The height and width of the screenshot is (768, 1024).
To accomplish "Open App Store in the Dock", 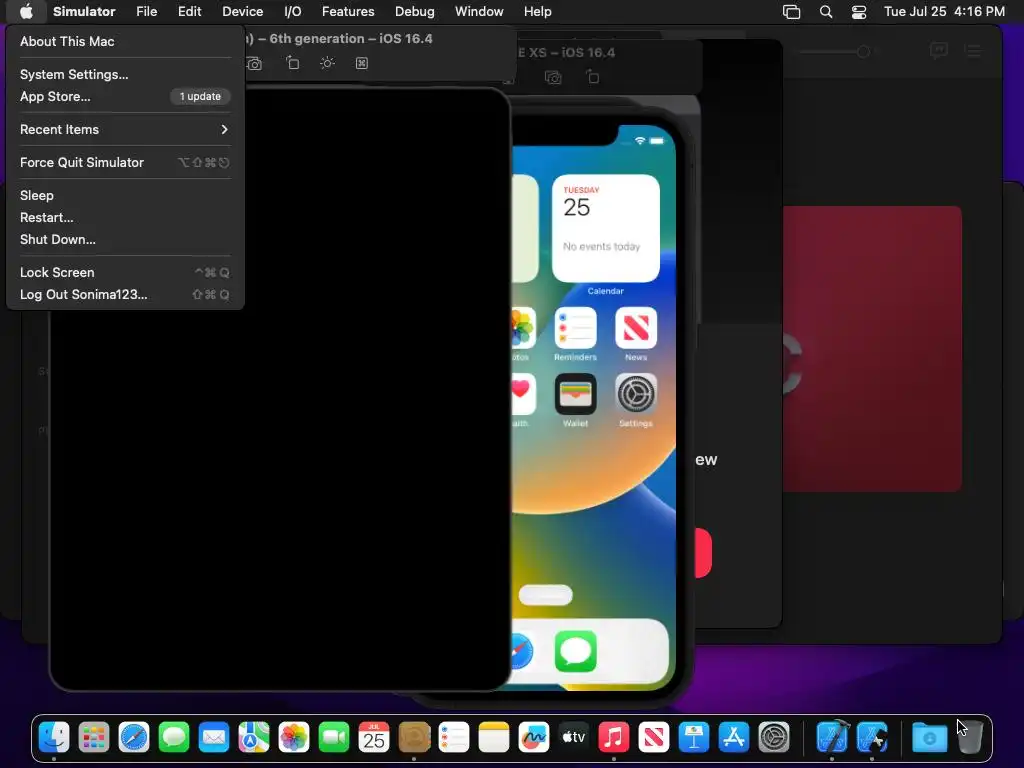I will coord(733,738).
